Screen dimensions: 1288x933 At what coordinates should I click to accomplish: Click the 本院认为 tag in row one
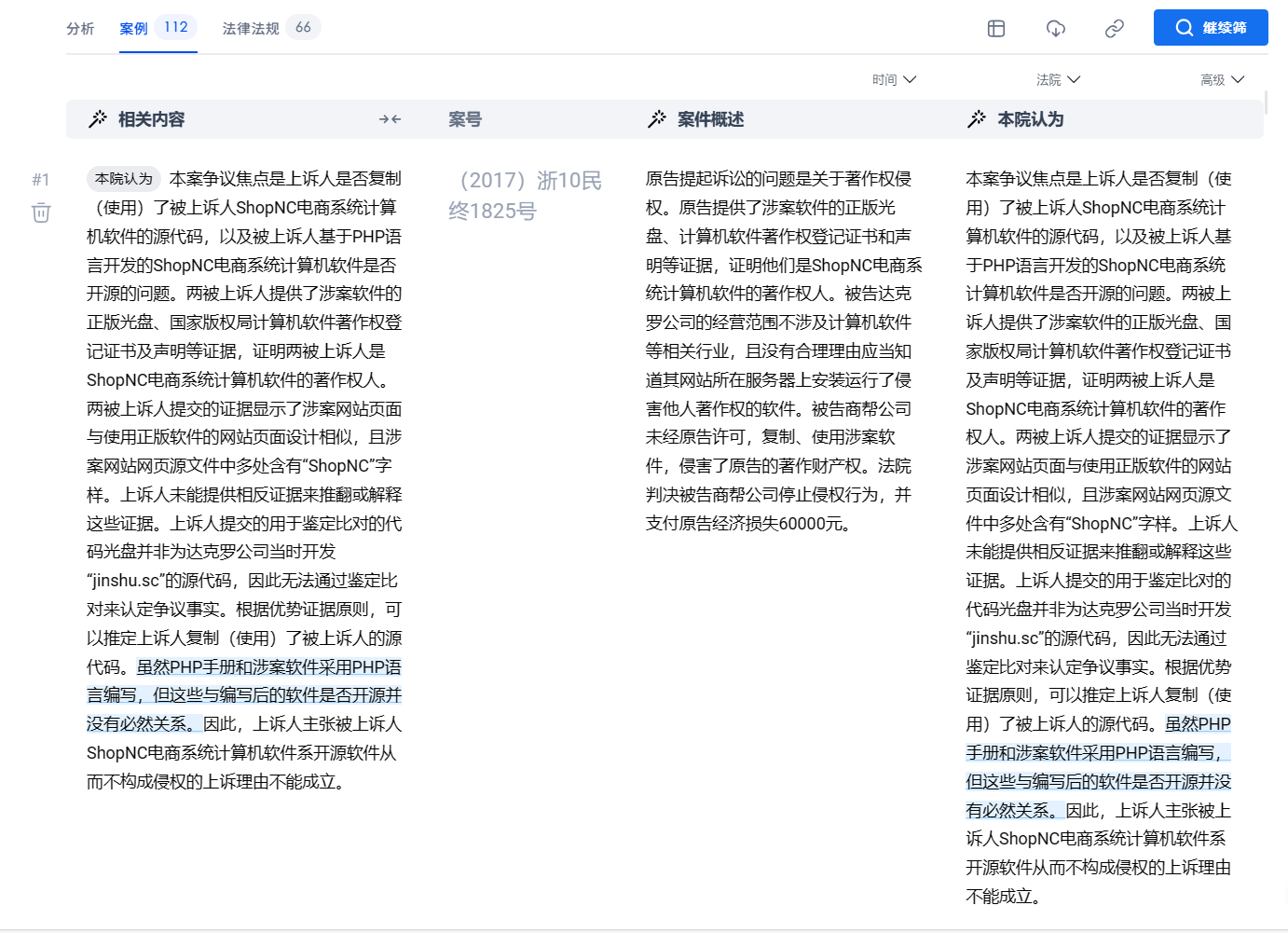(x=124, y=179)
